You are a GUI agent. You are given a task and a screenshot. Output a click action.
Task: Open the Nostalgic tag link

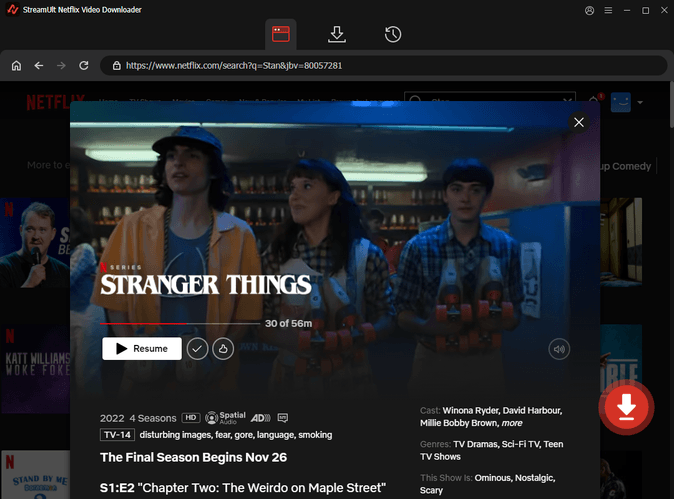(535, 478)
